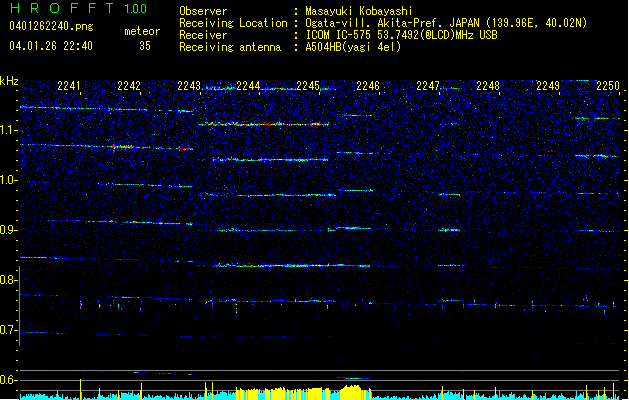This screenshot has height=400, width=629.
Task: Click the 2243 time marker
Action: [189, 85]
